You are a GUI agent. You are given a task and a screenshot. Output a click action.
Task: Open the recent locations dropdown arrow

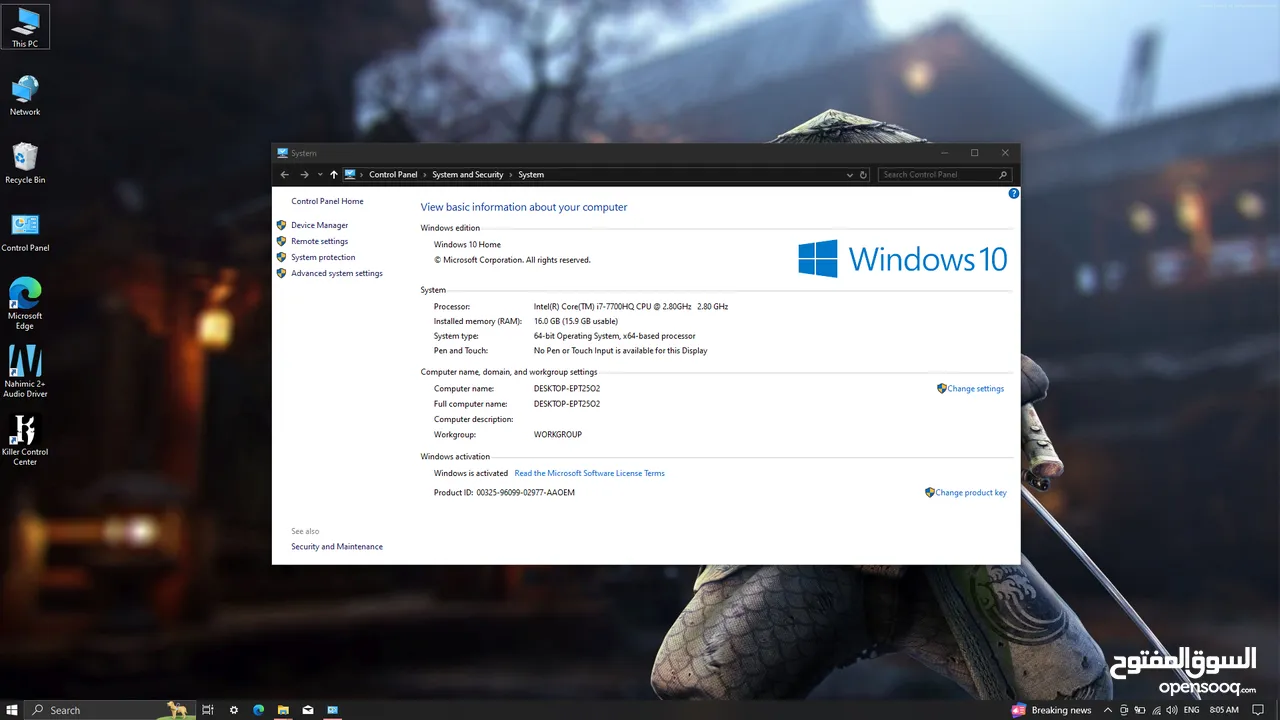click(320, 174)
